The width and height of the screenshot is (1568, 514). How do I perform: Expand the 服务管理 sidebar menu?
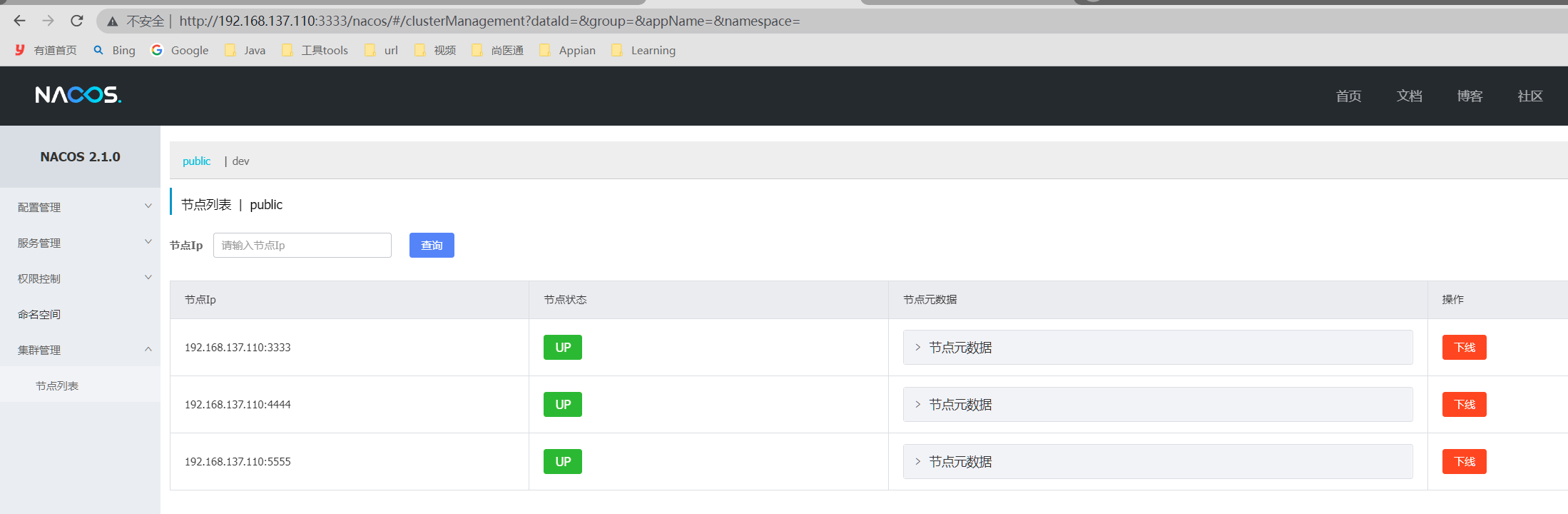click(80, 243)
